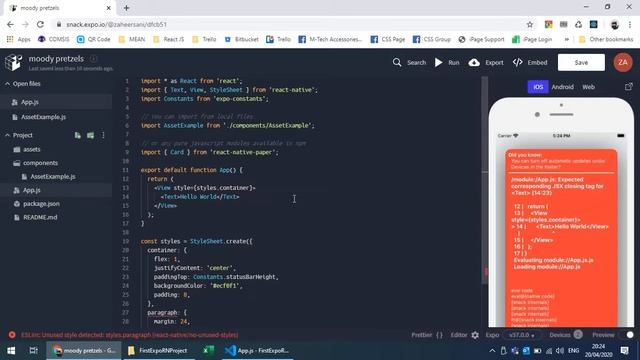Click the import Card line in editor
Image resolution: width=640 pixels, height=360 pixels.
tap(209, 152)
